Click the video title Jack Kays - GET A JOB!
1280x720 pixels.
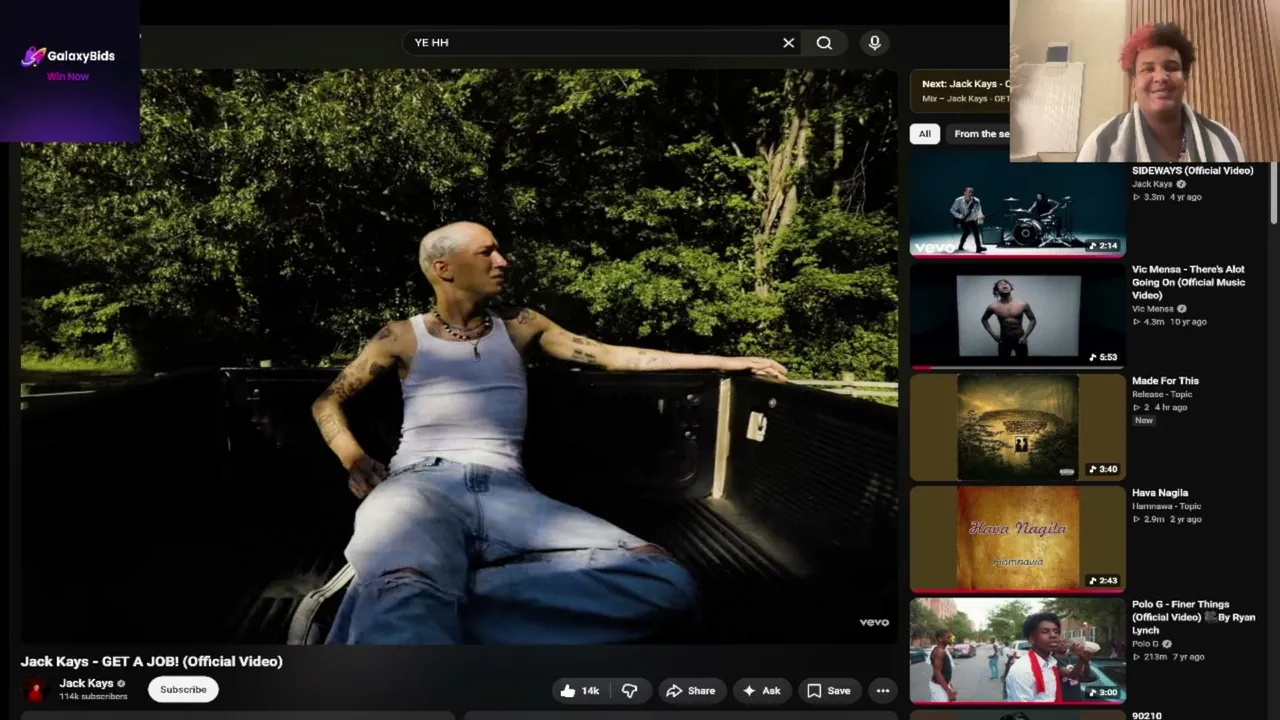coord(152,661)
